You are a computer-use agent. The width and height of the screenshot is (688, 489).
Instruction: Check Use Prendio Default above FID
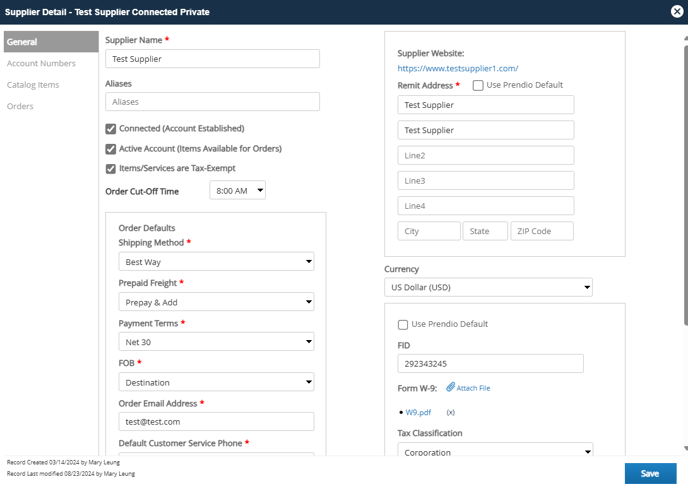403,324
